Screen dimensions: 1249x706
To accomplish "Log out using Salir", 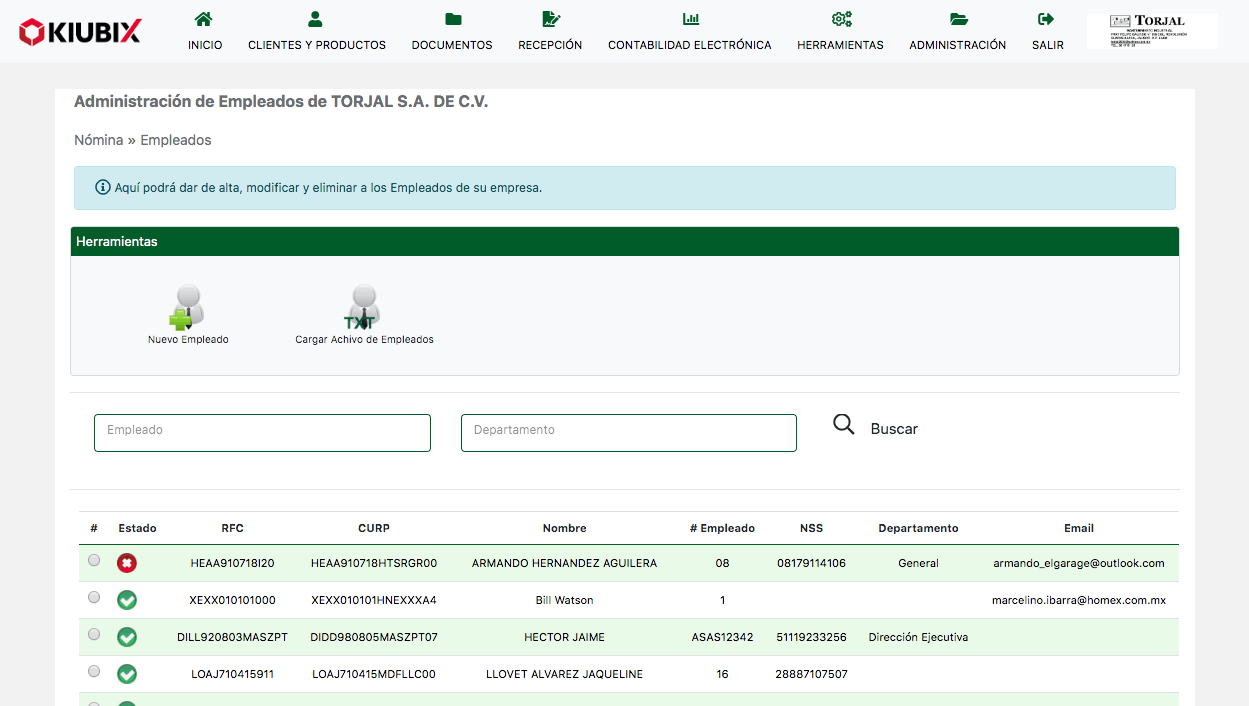I will coord(1047,32).
